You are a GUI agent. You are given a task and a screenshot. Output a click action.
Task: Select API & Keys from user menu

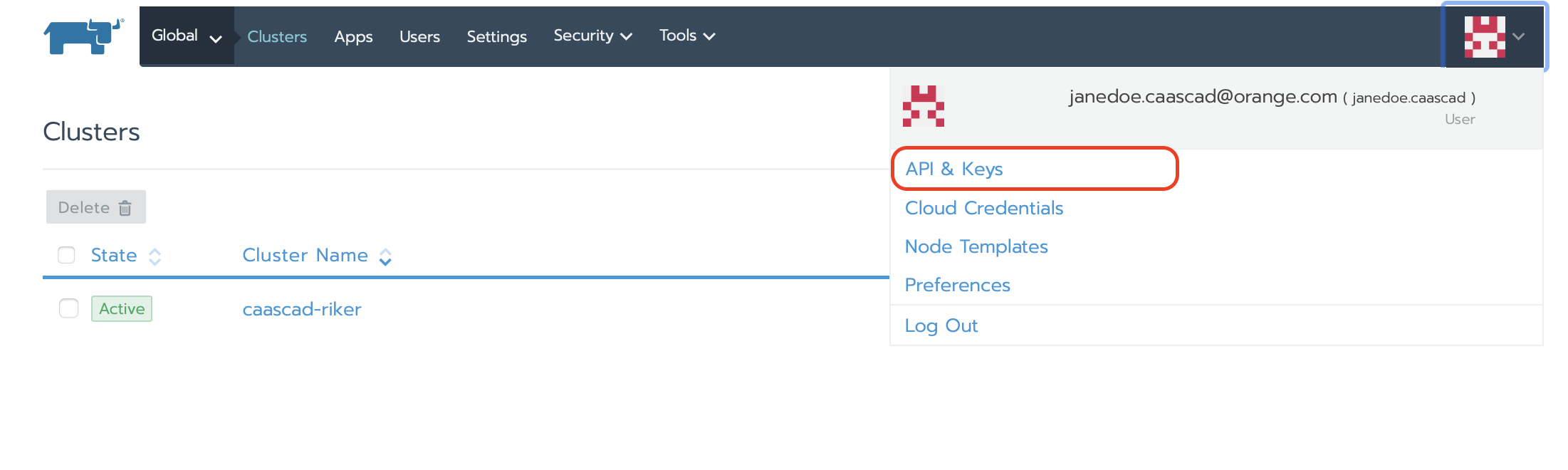pyautogui.click(x=953, y=169)
